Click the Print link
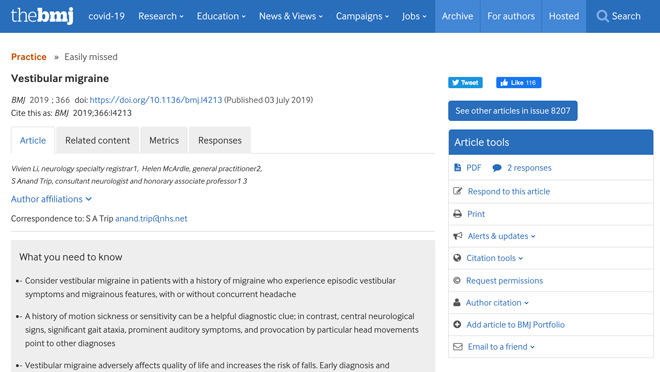This screenshot has height=372, width=660. pos(476,214)
